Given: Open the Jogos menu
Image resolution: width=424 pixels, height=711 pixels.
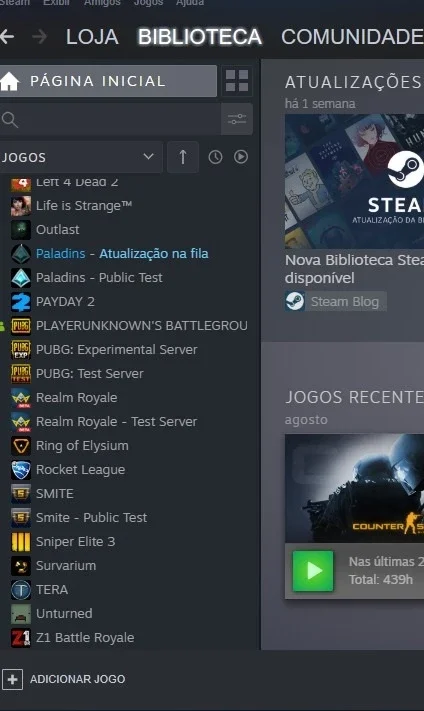Looking at the screenshot, I should (148, 3).
